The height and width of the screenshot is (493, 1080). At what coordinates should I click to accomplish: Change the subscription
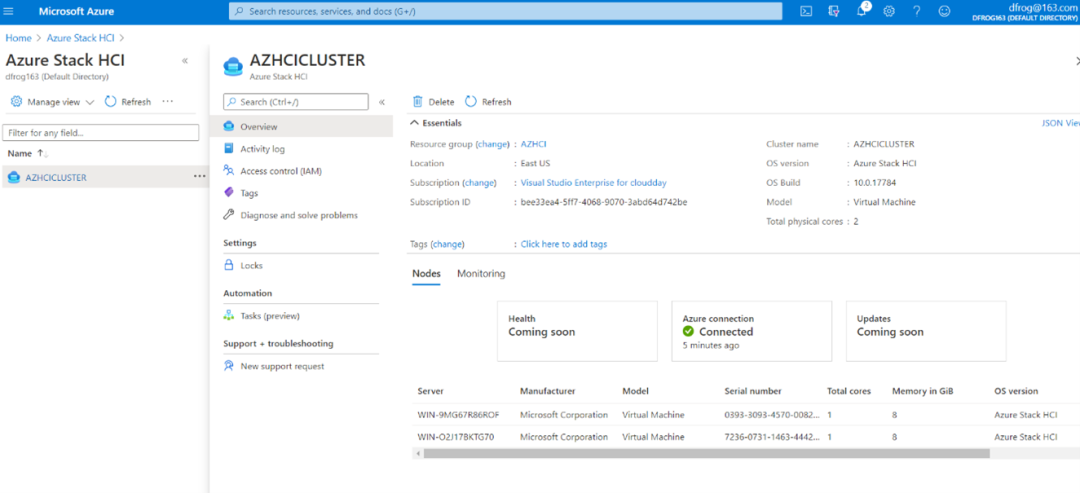[479, 182]
